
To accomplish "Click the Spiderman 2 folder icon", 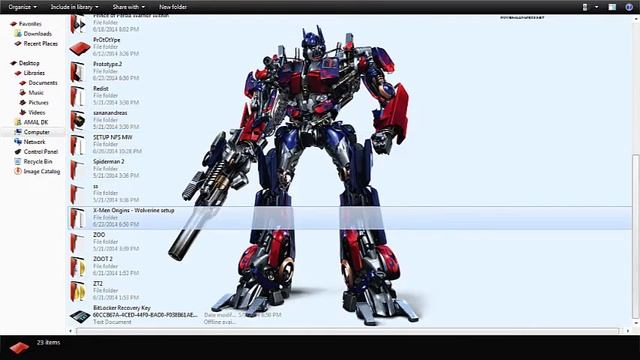I will [x=78, y=169].
